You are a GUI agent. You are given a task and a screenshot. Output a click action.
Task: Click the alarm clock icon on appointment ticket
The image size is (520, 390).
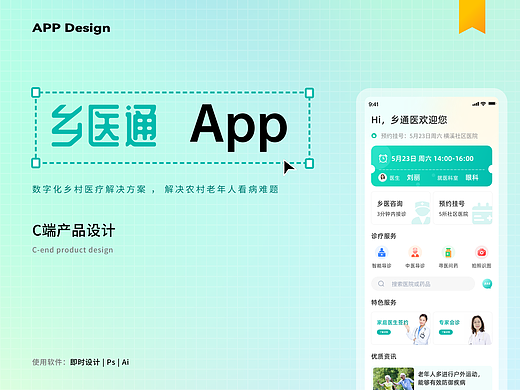click(383, 159)
